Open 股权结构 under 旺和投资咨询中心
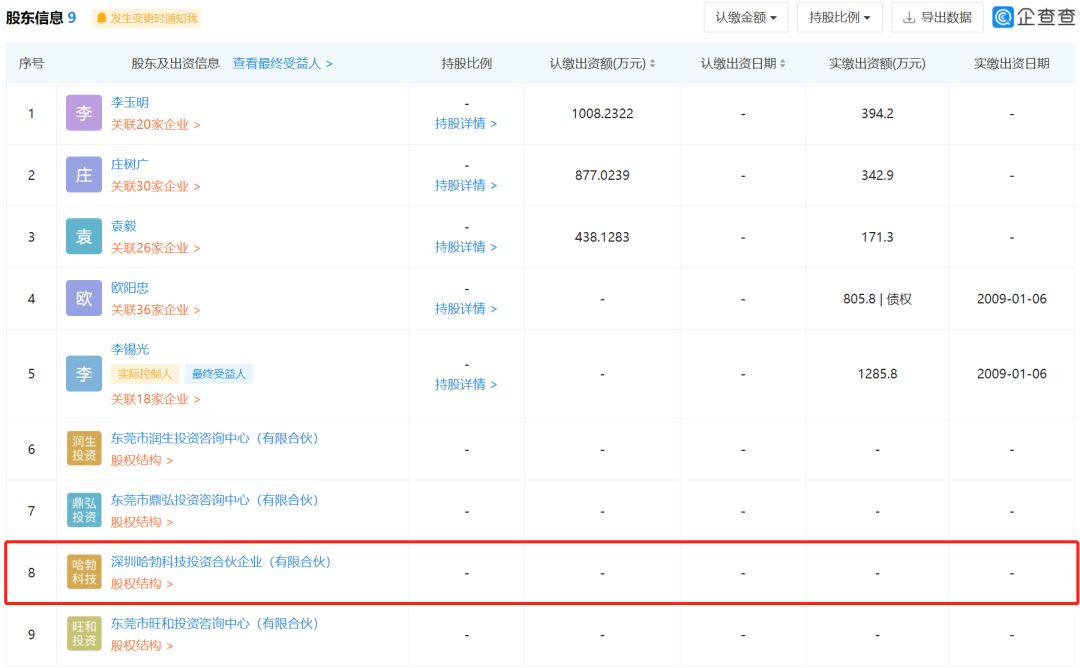Image resolution: width=1080 pixels, height=668 pixels. pos(142,645)
